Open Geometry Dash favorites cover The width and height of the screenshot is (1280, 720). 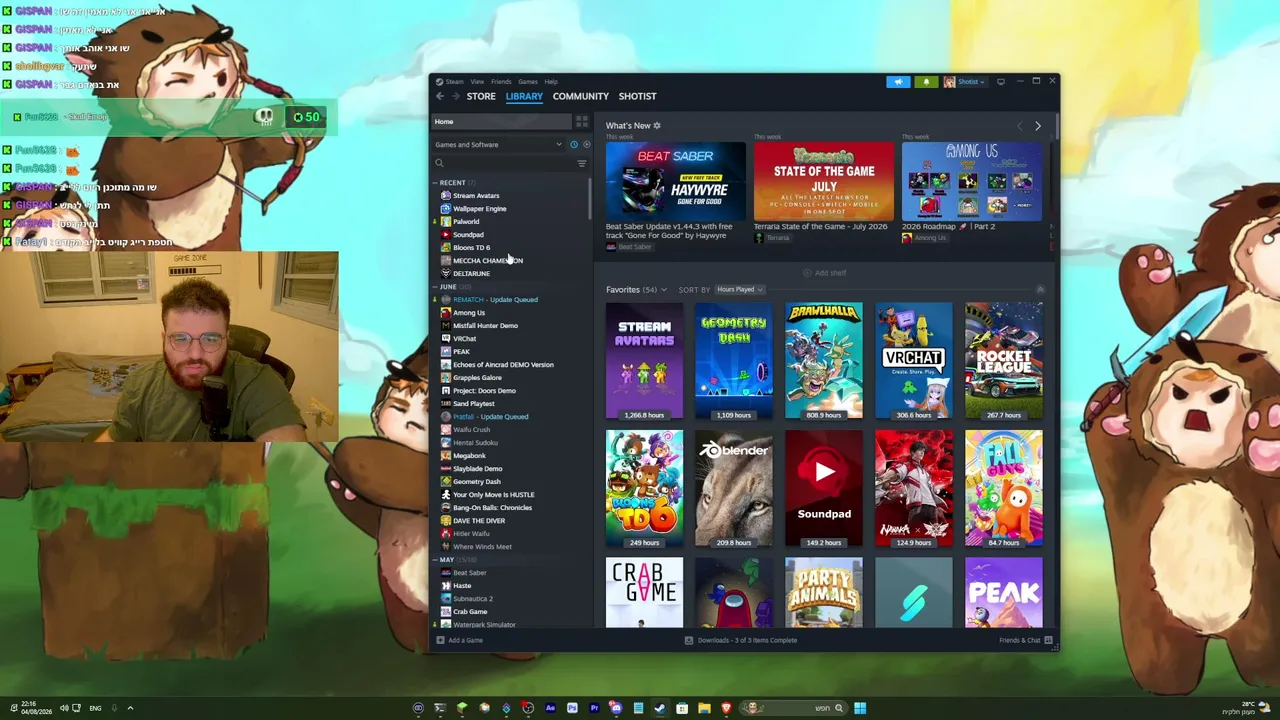pyautogui.click(x=734, y=361)
